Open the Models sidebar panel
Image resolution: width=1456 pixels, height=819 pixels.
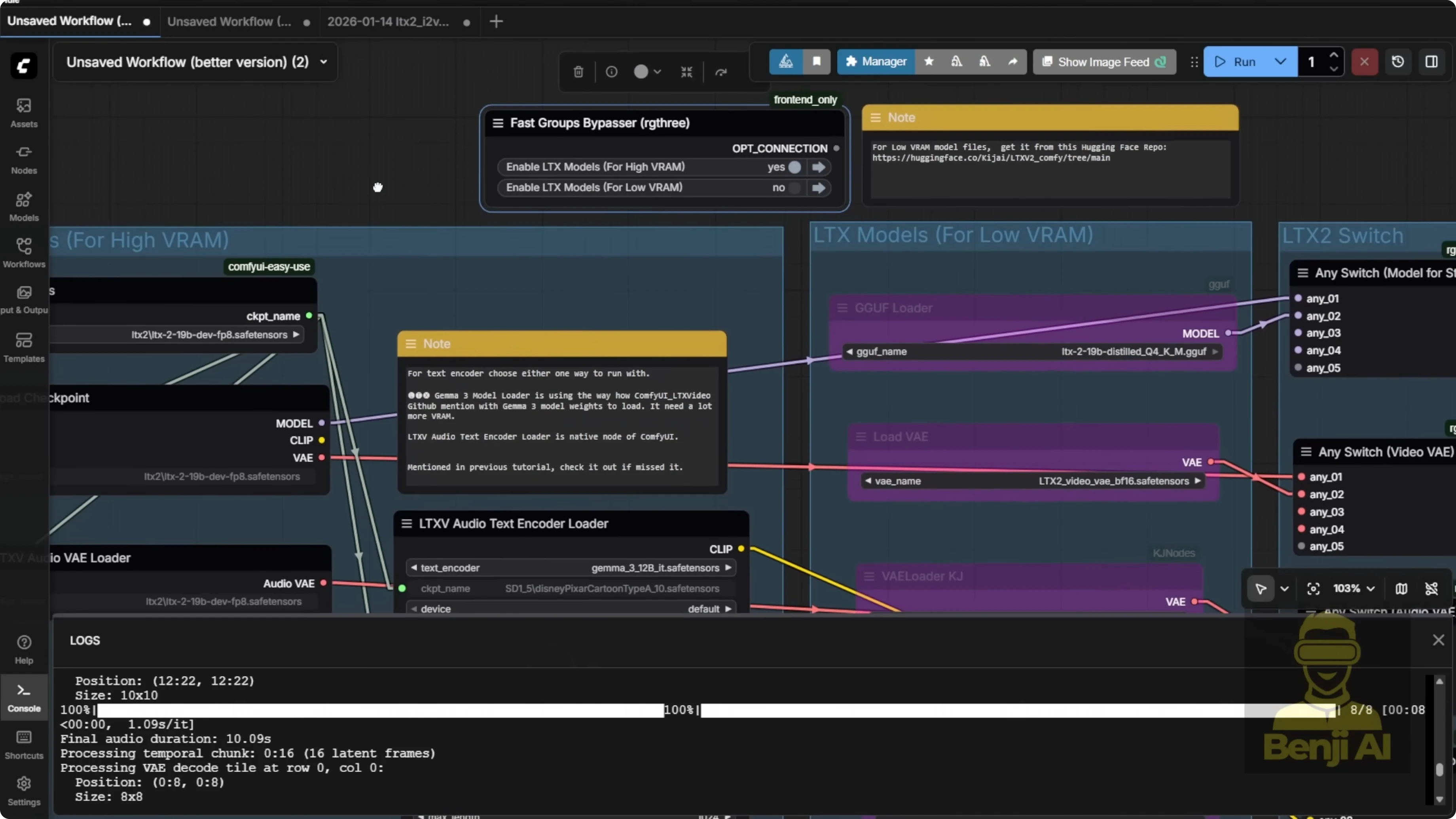point(24,206)
